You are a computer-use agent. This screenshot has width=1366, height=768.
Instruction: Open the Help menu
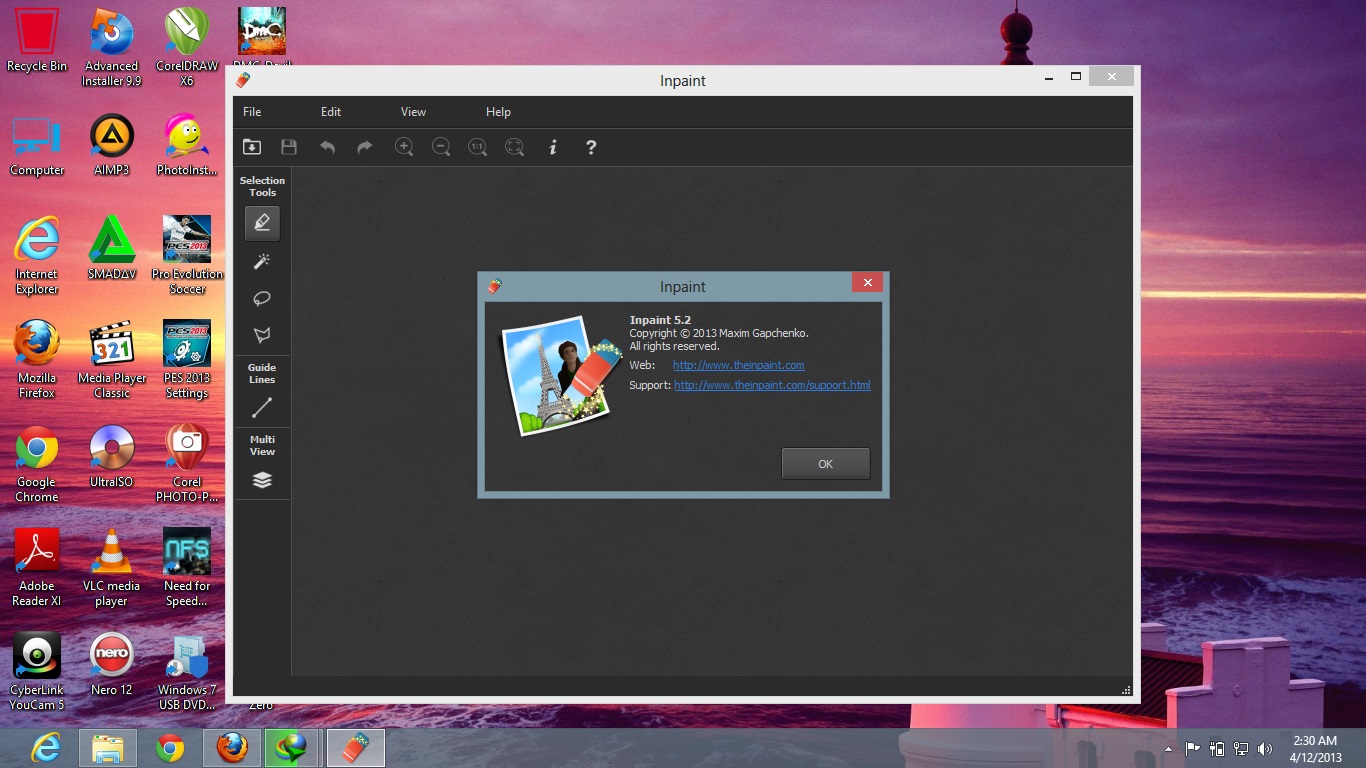tap(498, 112)
